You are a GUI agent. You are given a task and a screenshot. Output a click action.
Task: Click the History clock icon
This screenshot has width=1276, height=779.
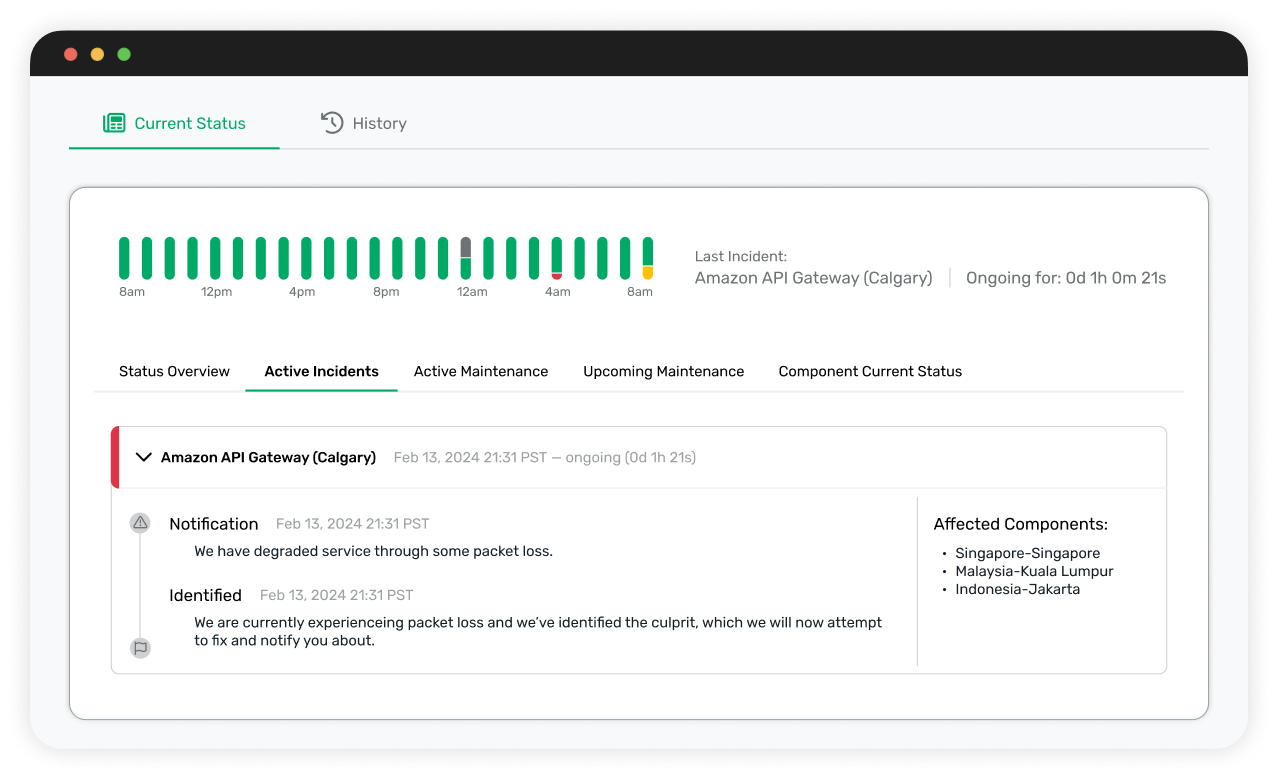332,122
